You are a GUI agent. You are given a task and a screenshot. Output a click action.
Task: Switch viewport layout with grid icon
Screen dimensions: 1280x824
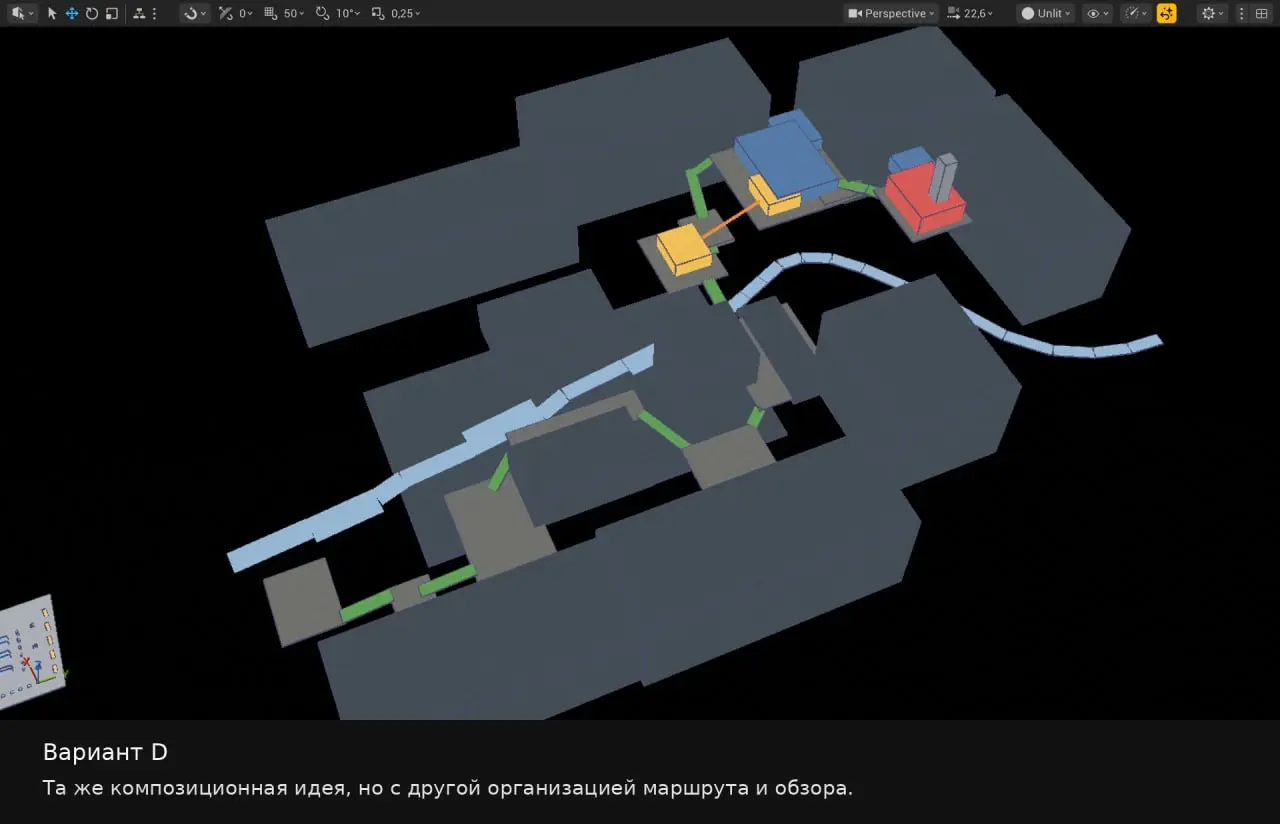click(x=1261, y=13)
